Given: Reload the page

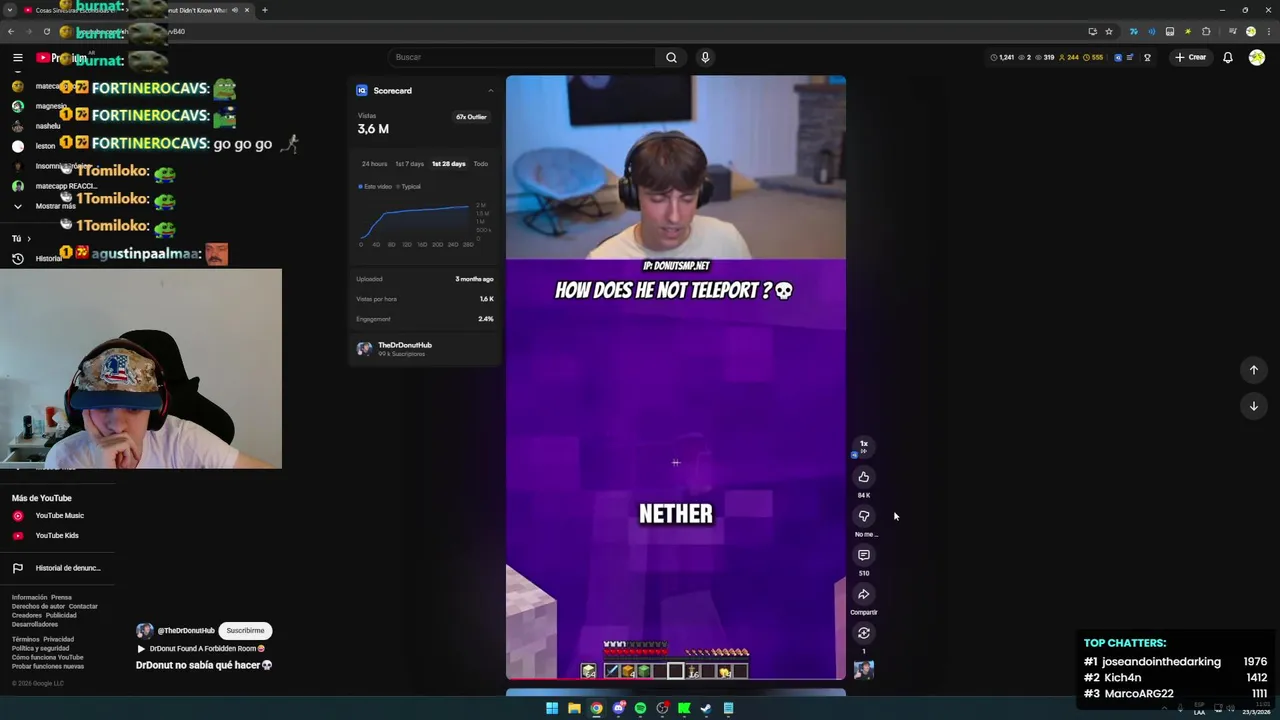Looking at the screenshot, I should pos(46,31).
